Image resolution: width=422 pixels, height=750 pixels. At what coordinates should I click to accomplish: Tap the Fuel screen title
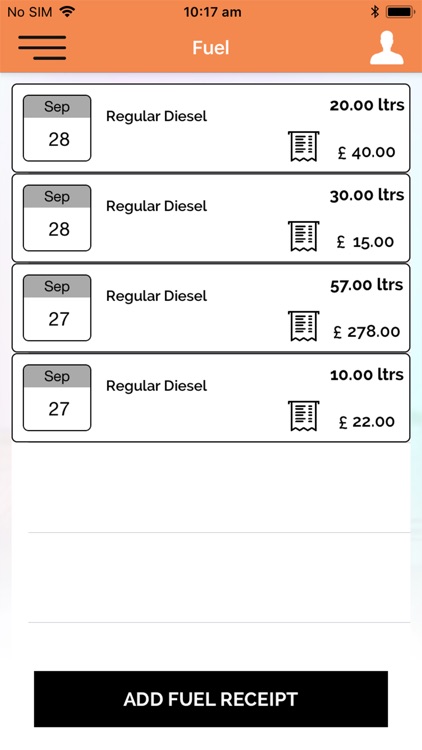(x=211, y=48)
